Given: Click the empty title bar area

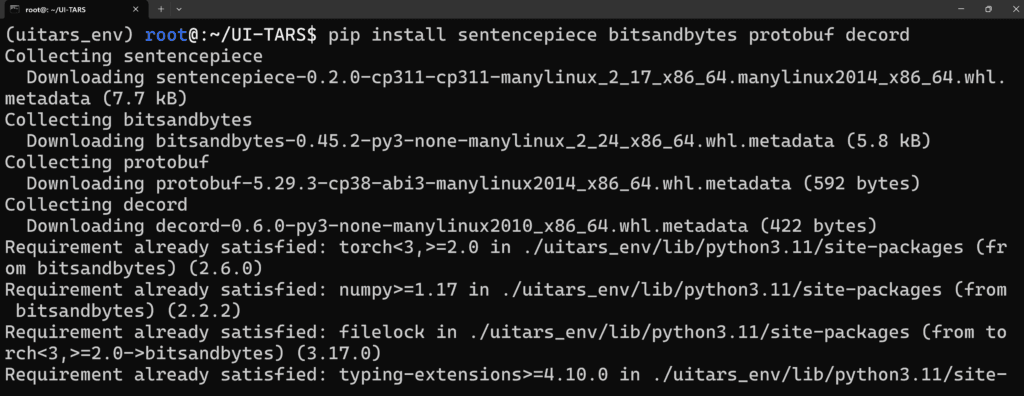Looking at the screenshot, I should (x=562, y=9).
